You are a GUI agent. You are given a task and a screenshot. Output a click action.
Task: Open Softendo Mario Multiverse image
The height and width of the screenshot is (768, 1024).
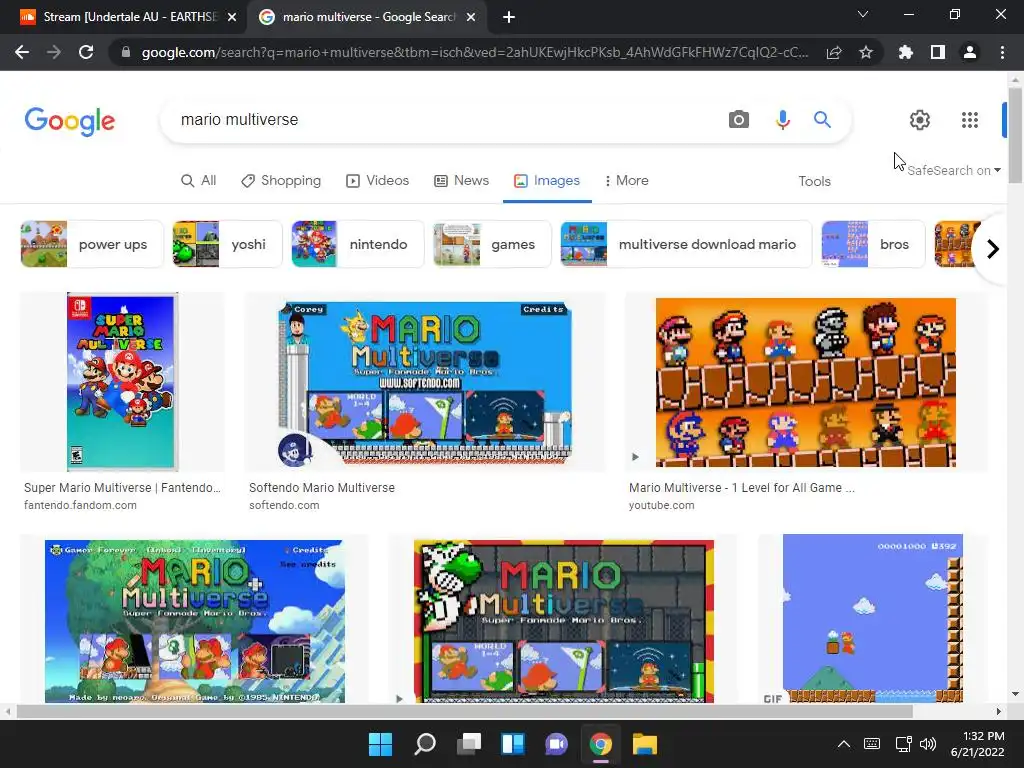(x=425, y=382)
